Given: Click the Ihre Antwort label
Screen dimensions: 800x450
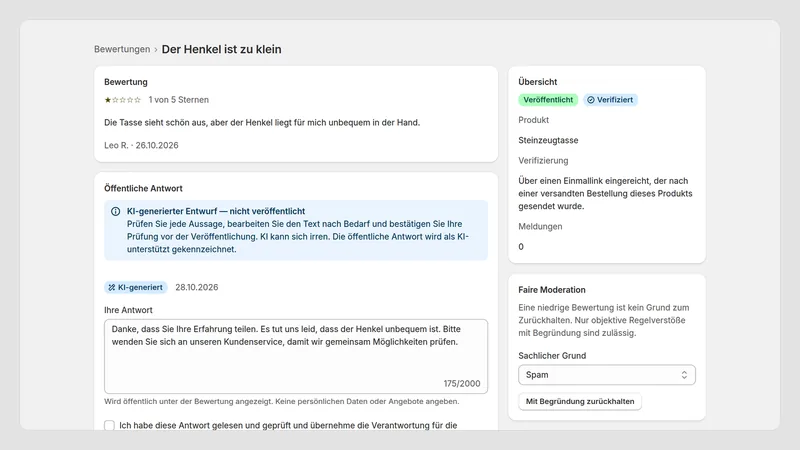Looking at the screenshot, I should 128,310.
